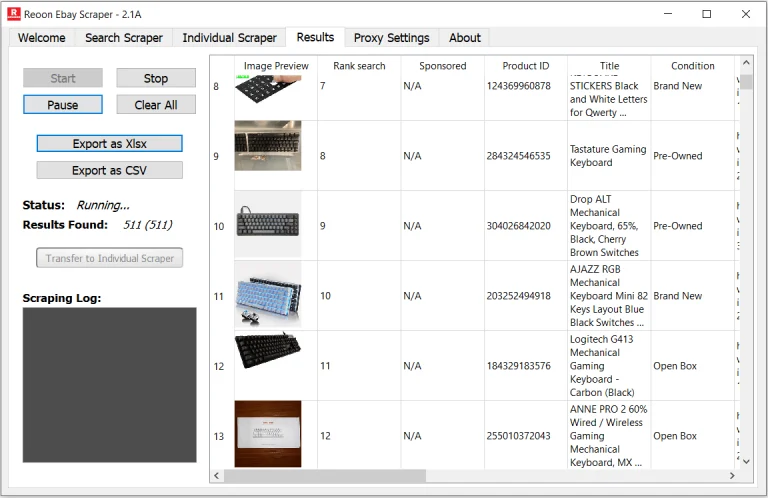Click the AJAZZ RGB Mechanical Keyboard title
Viewport: 768px width, 498px height.
(609, 296)
